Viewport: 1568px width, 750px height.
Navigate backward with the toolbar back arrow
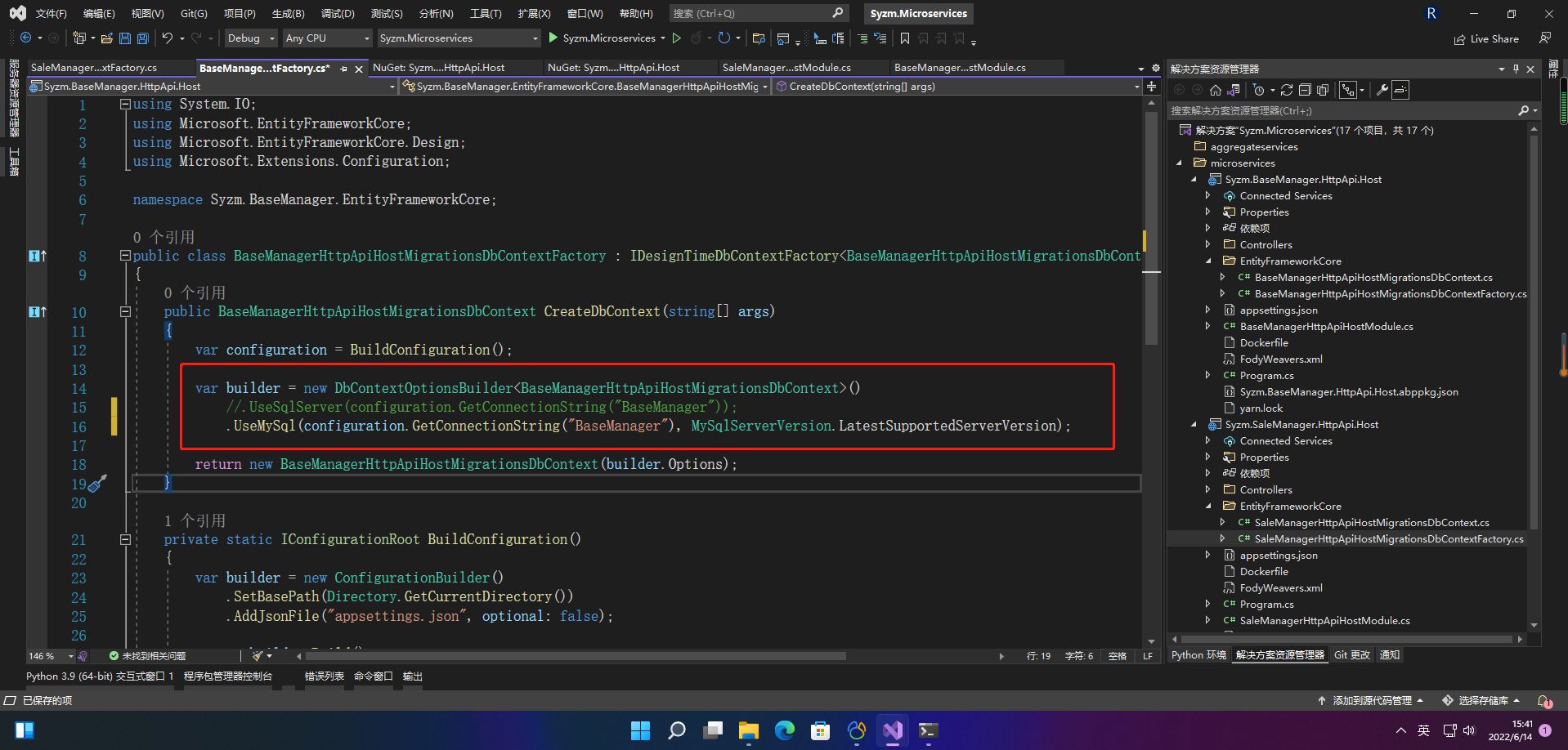pos(26,38)
